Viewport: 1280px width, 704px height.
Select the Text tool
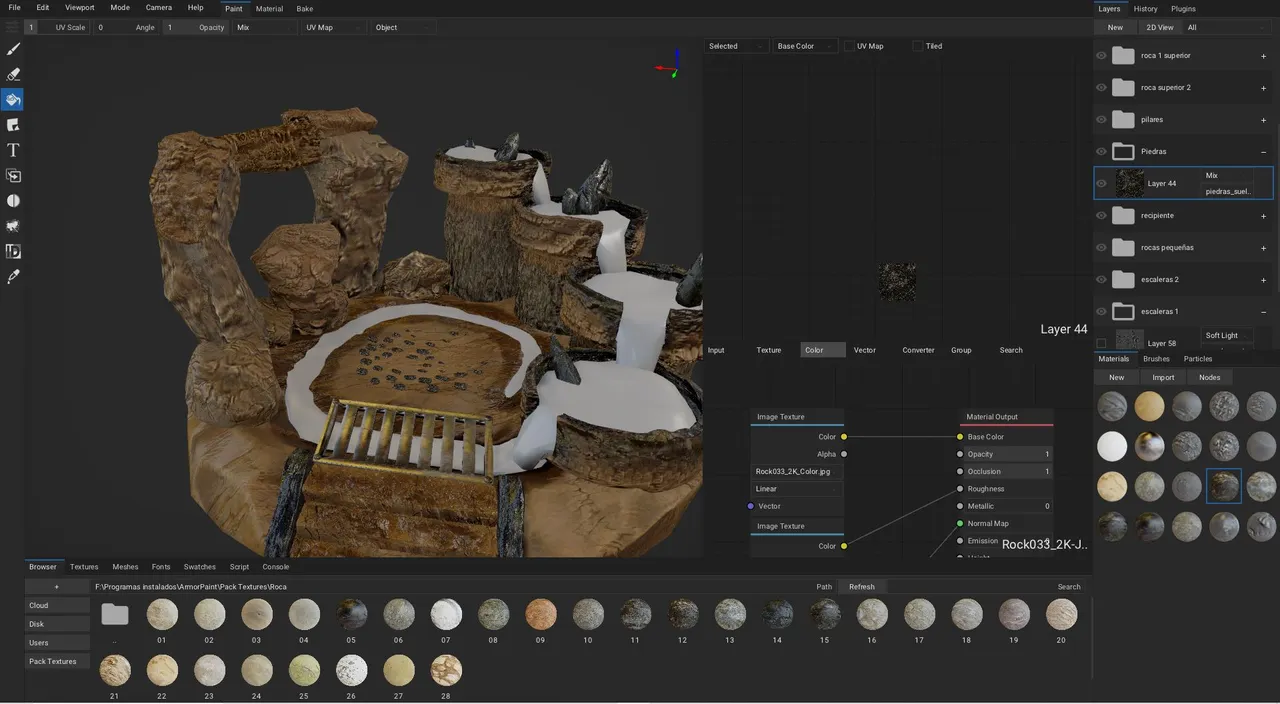click(13, 150)
